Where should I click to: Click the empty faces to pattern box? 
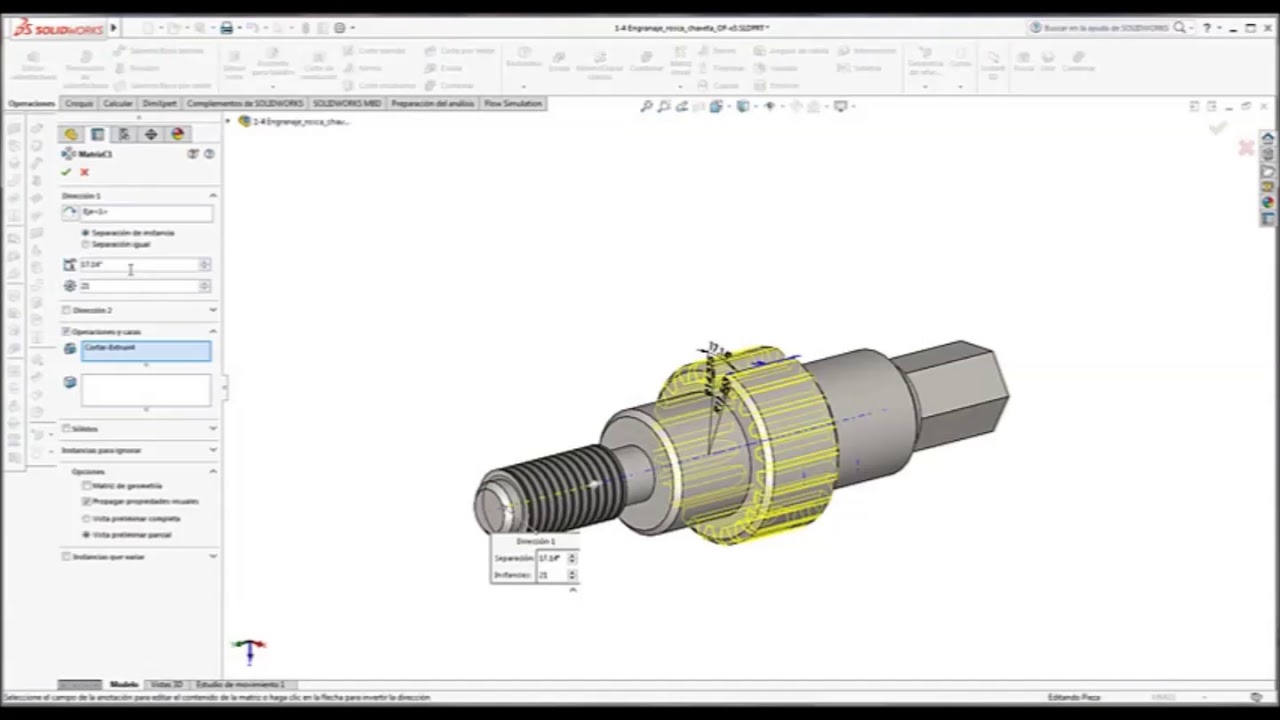pyautogui.click(x=146, y=390)
